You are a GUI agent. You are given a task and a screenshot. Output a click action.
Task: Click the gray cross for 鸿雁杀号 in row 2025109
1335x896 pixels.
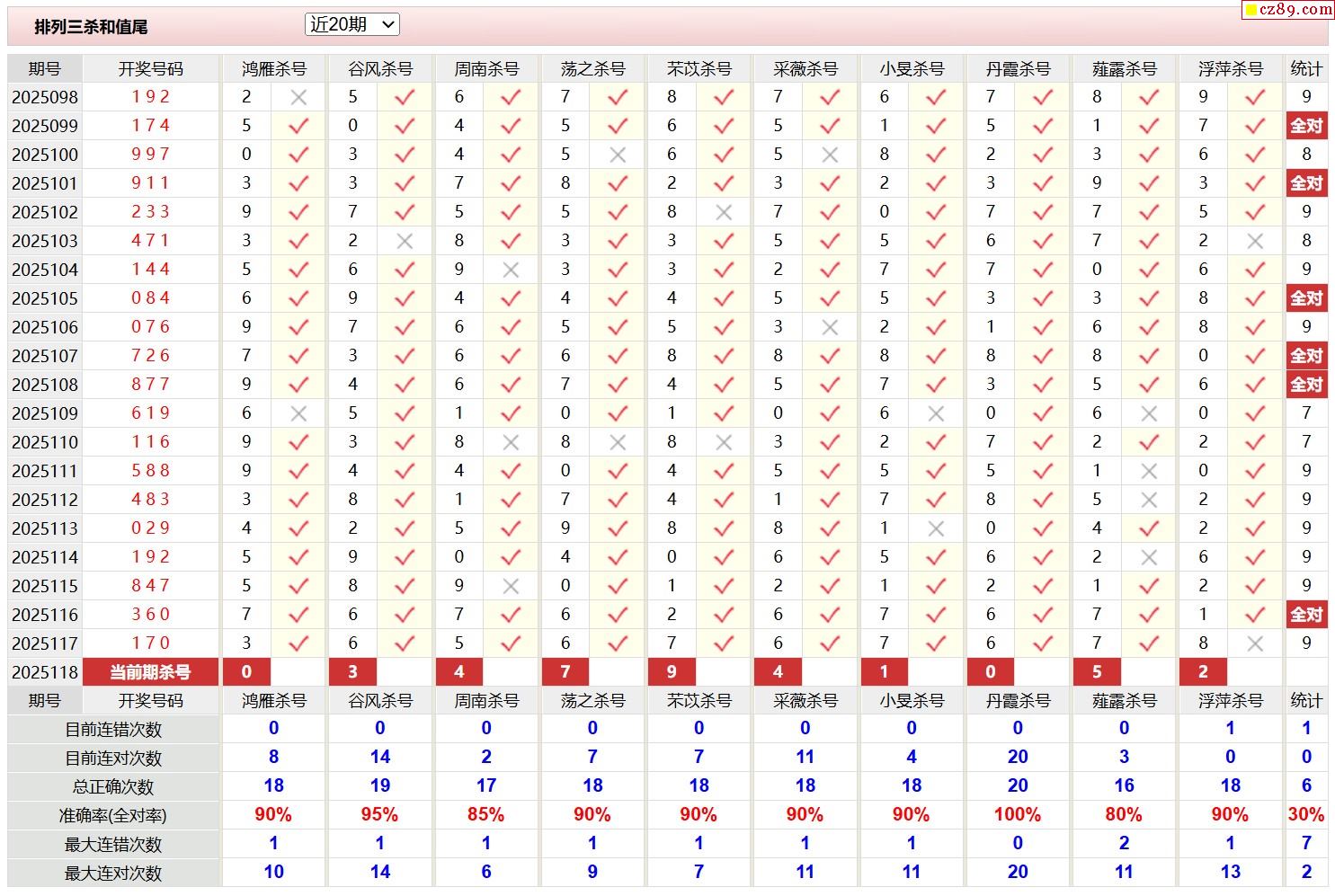298,413
